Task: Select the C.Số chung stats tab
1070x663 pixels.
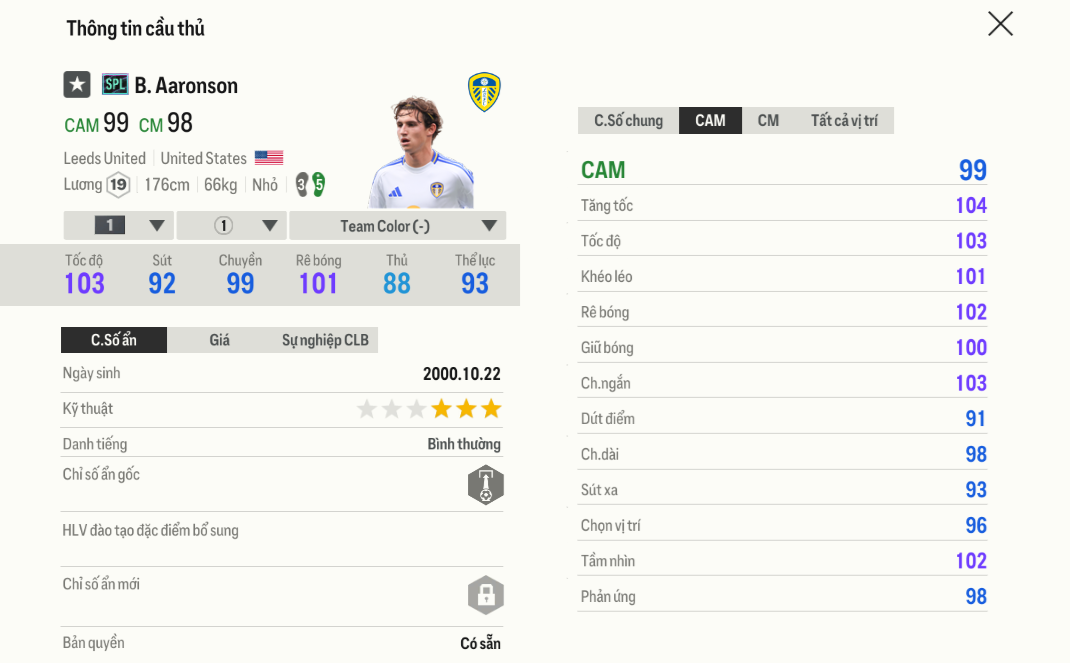Action: 628,121
